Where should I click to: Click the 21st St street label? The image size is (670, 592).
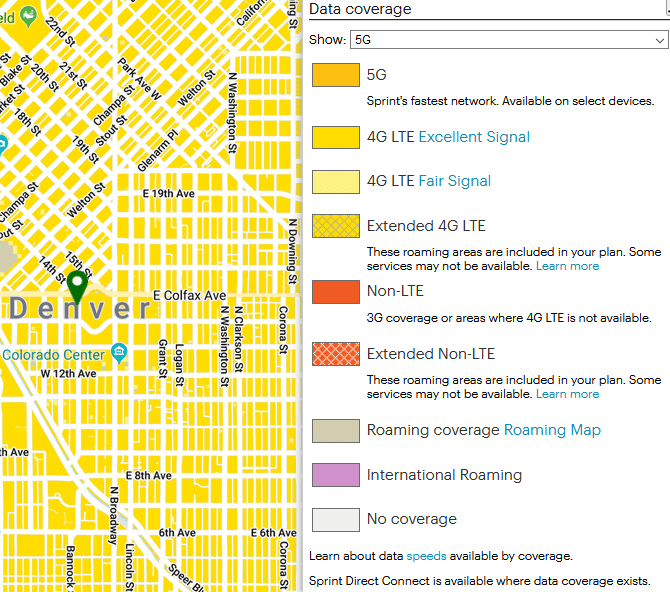[73, 76]
